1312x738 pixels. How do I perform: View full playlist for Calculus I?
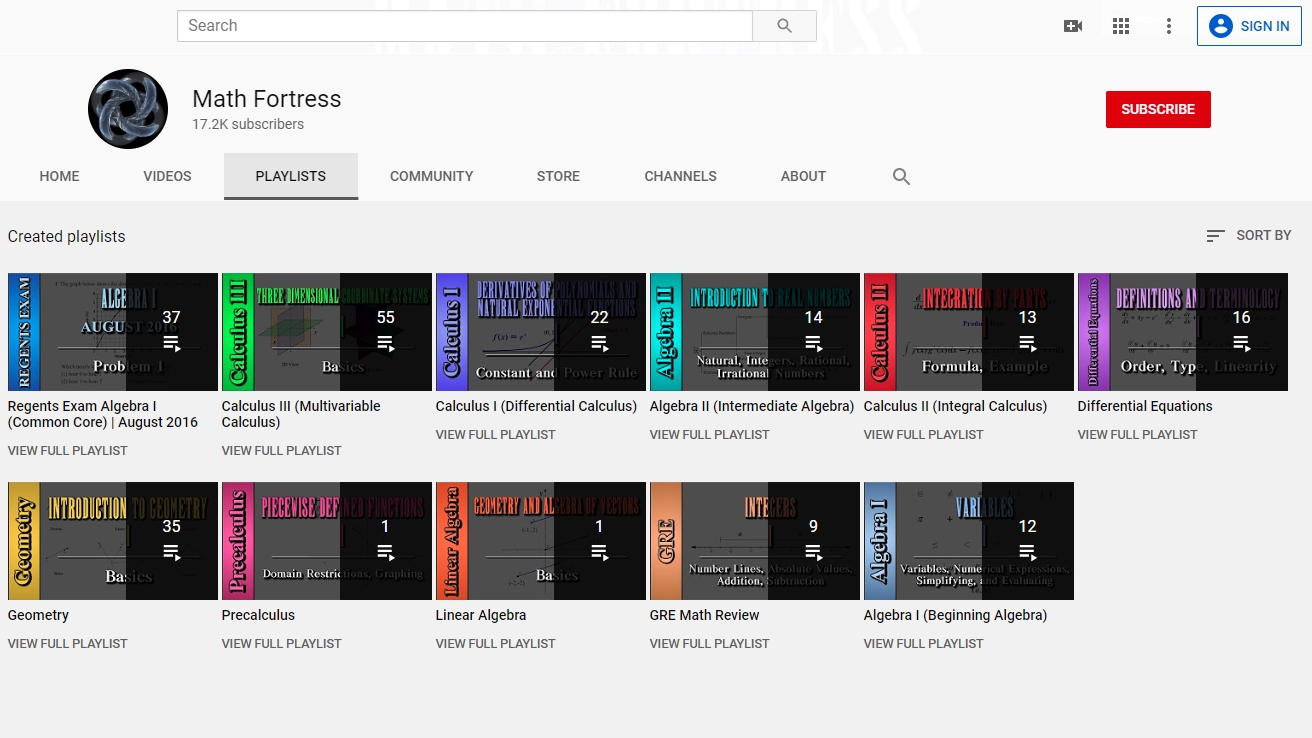[496, 435]
